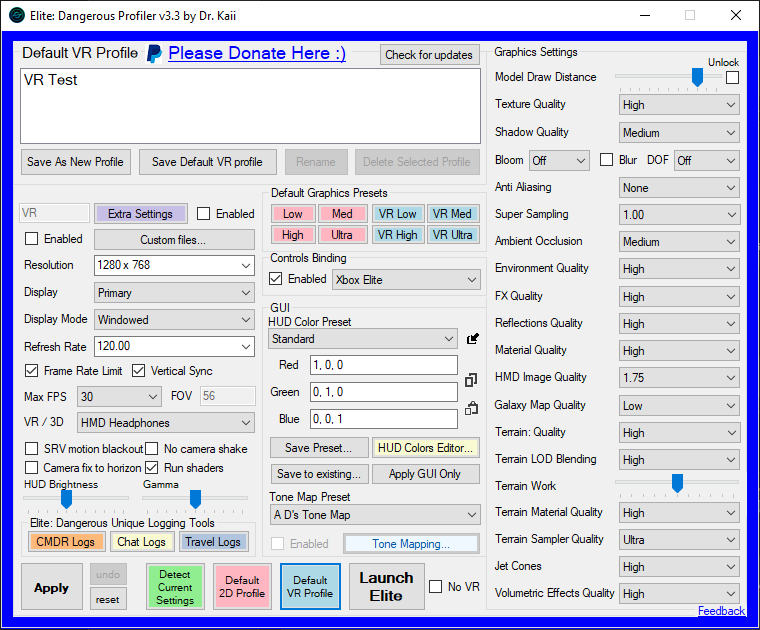Click Save As New Profile

pos(76,162)
